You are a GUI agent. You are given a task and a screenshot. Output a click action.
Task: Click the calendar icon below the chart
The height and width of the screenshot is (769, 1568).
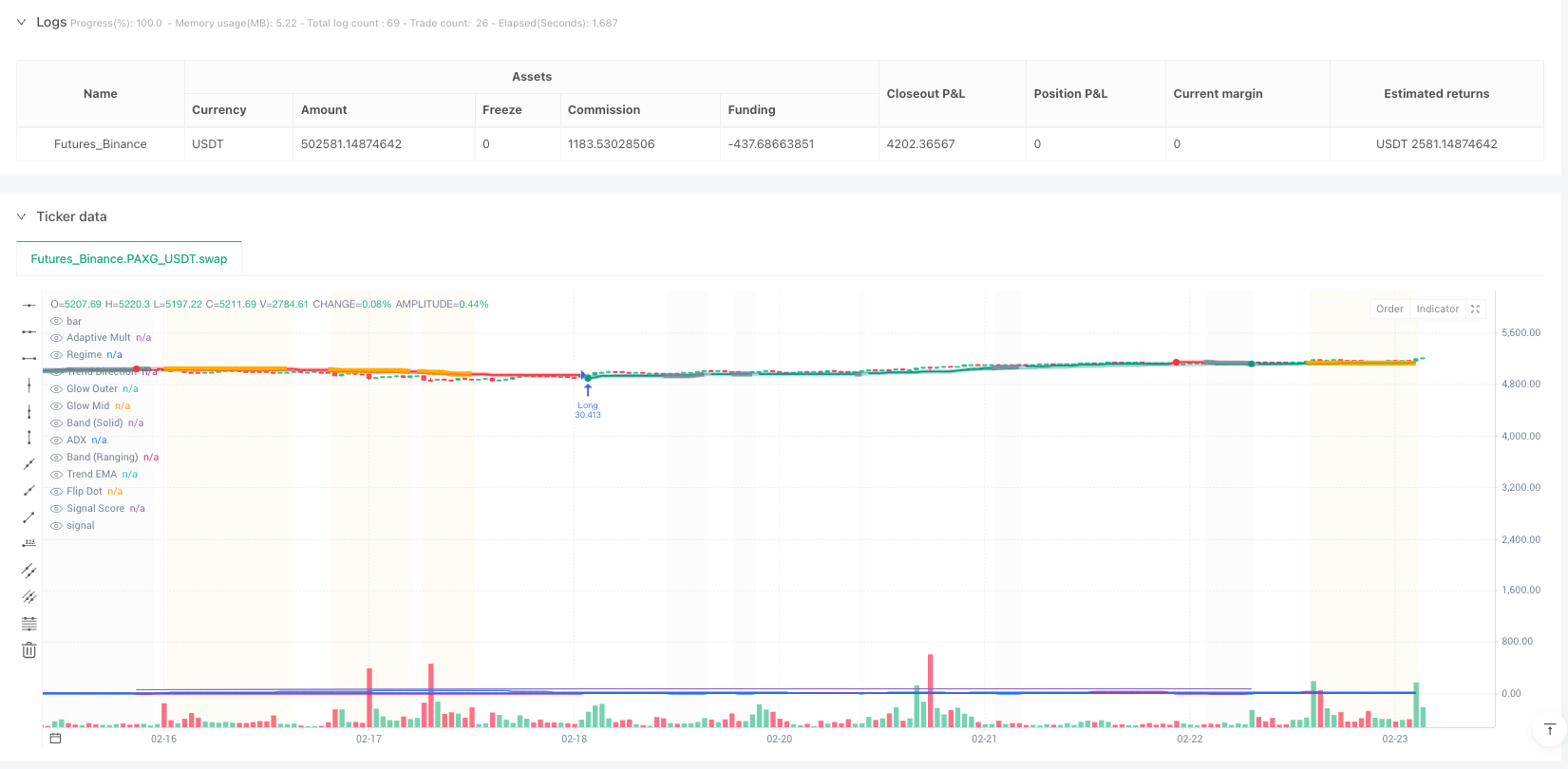pos(55,738)
